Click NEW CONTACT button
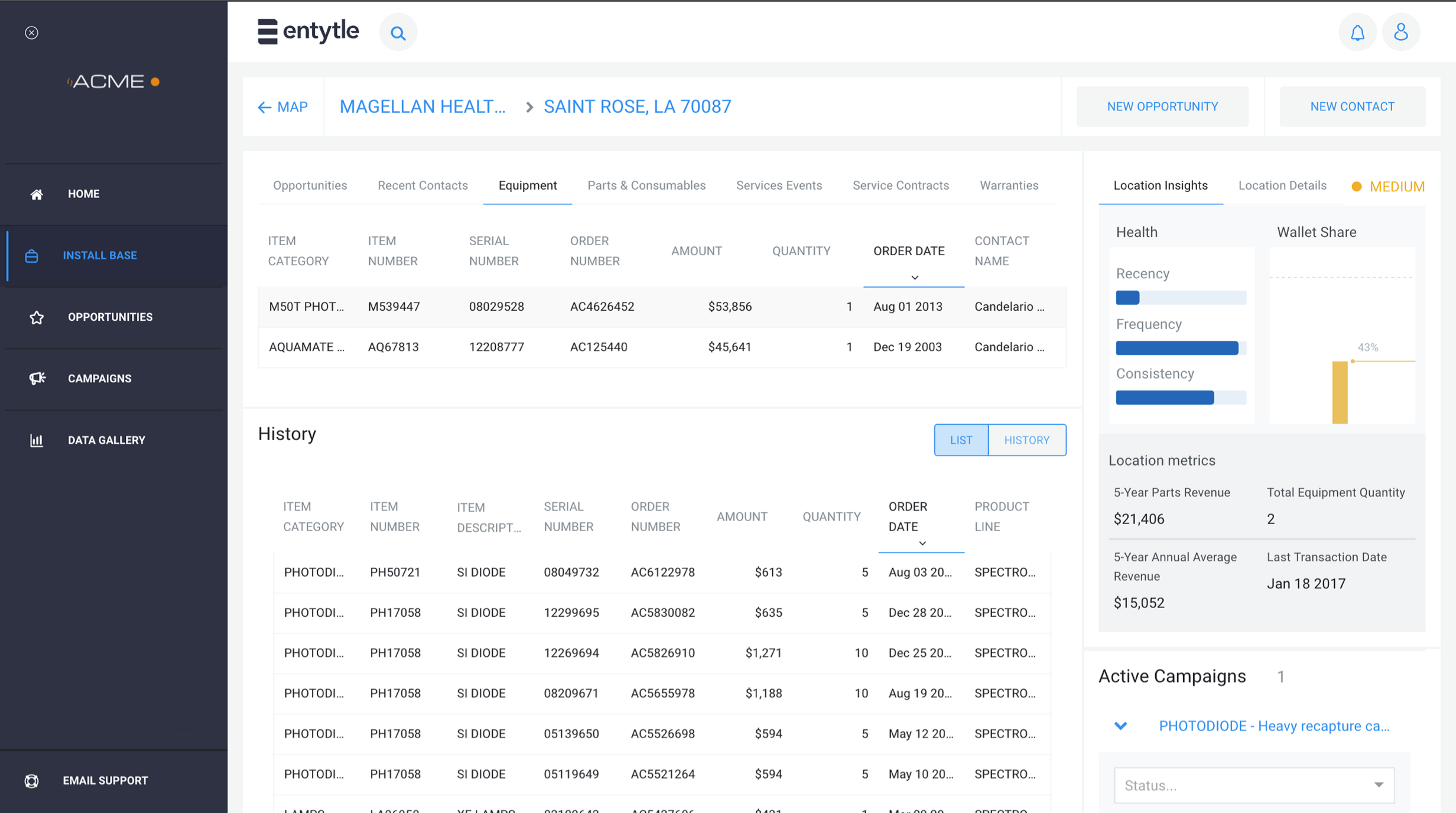The width and height of the screenshot is (1456, 813). coord(1352,105)
